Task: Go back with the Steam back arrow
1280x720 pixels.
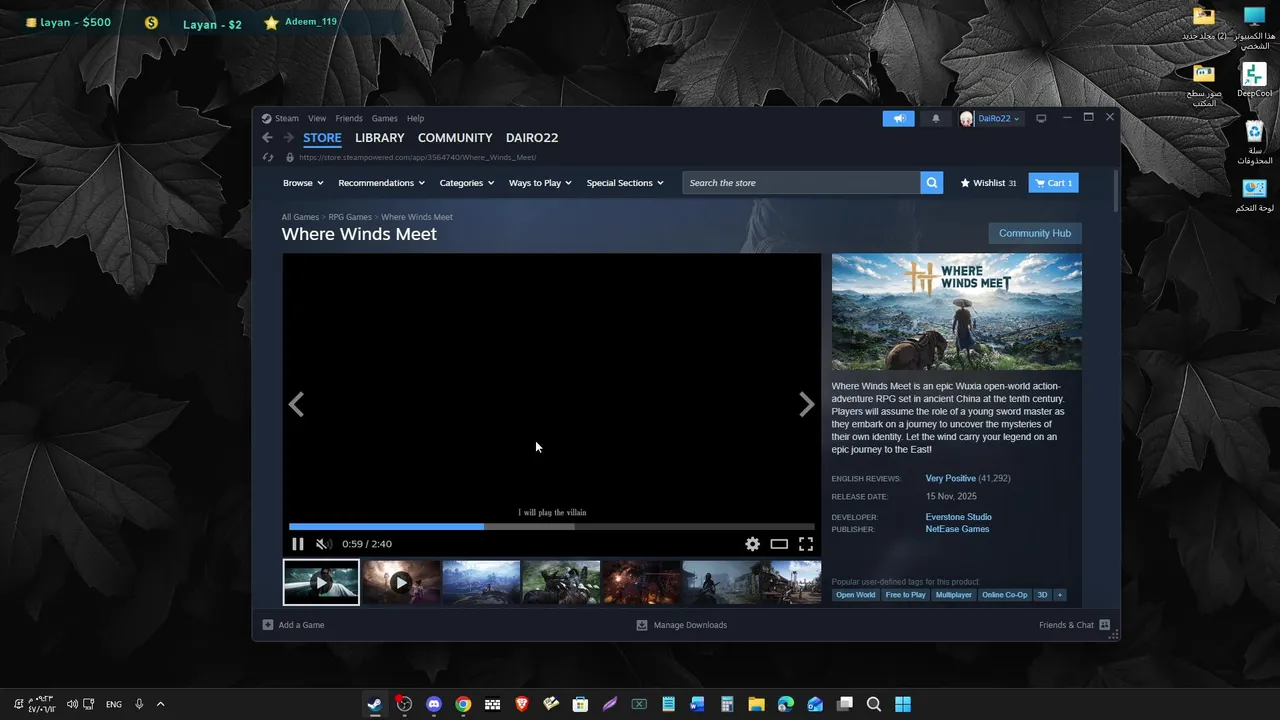Action: (x=267, y=138)
